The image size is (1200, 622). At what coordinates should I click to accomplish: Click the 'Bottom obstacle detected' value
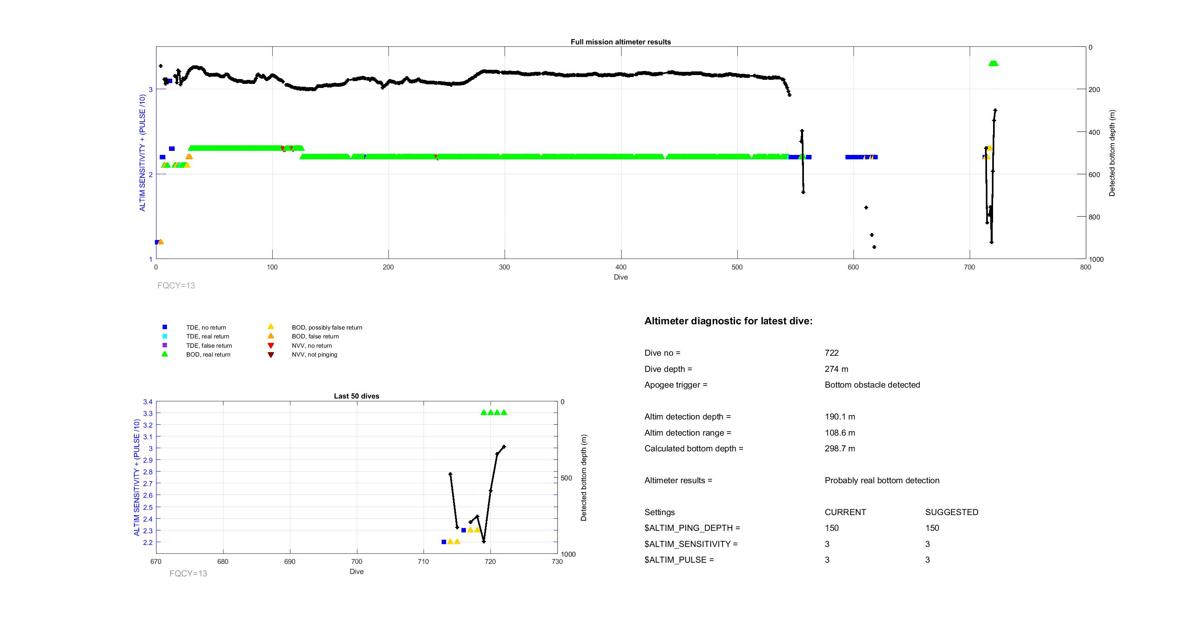[x=872, y=385]
